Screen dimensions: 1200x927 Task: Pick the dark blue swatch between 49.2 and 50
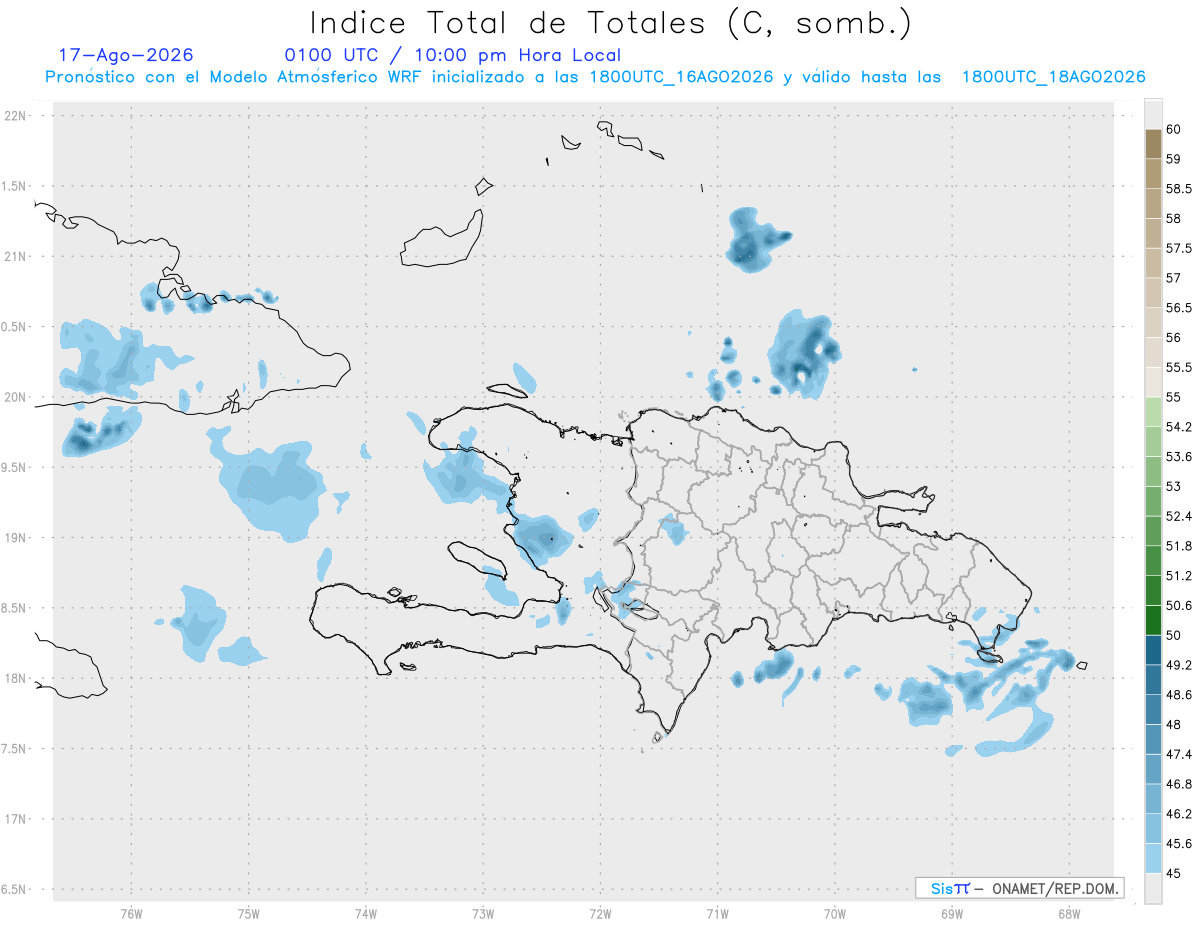point(1153,650)
